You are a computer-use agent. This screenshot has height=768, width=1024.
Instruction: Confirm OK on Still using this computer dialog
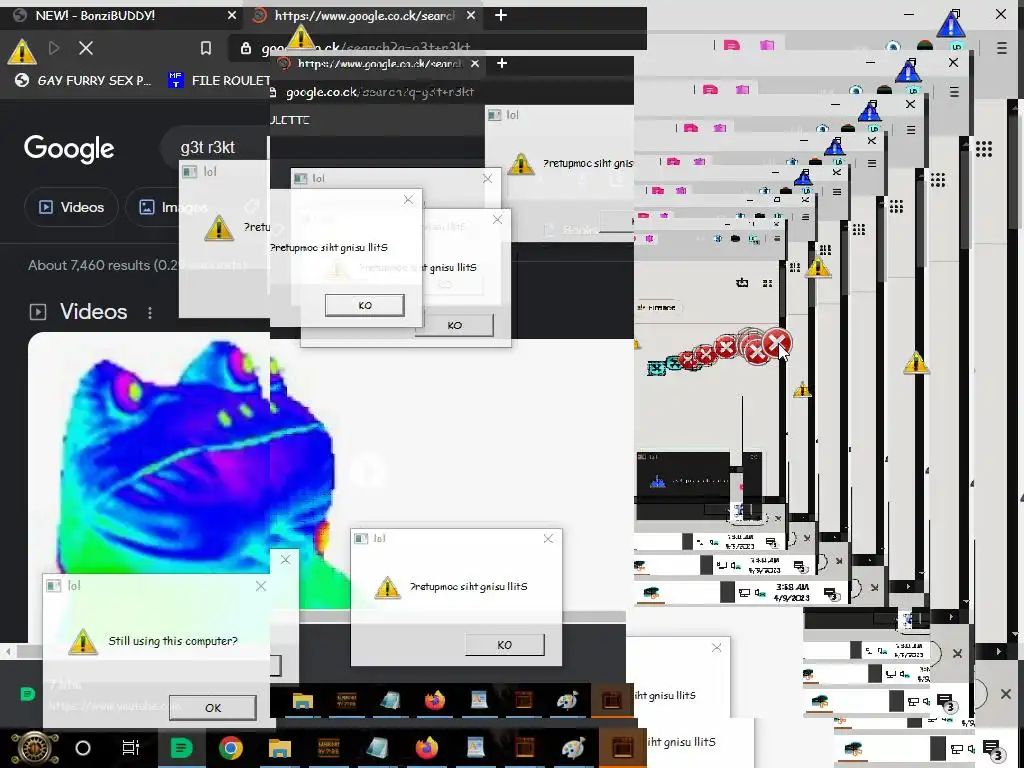213,707
